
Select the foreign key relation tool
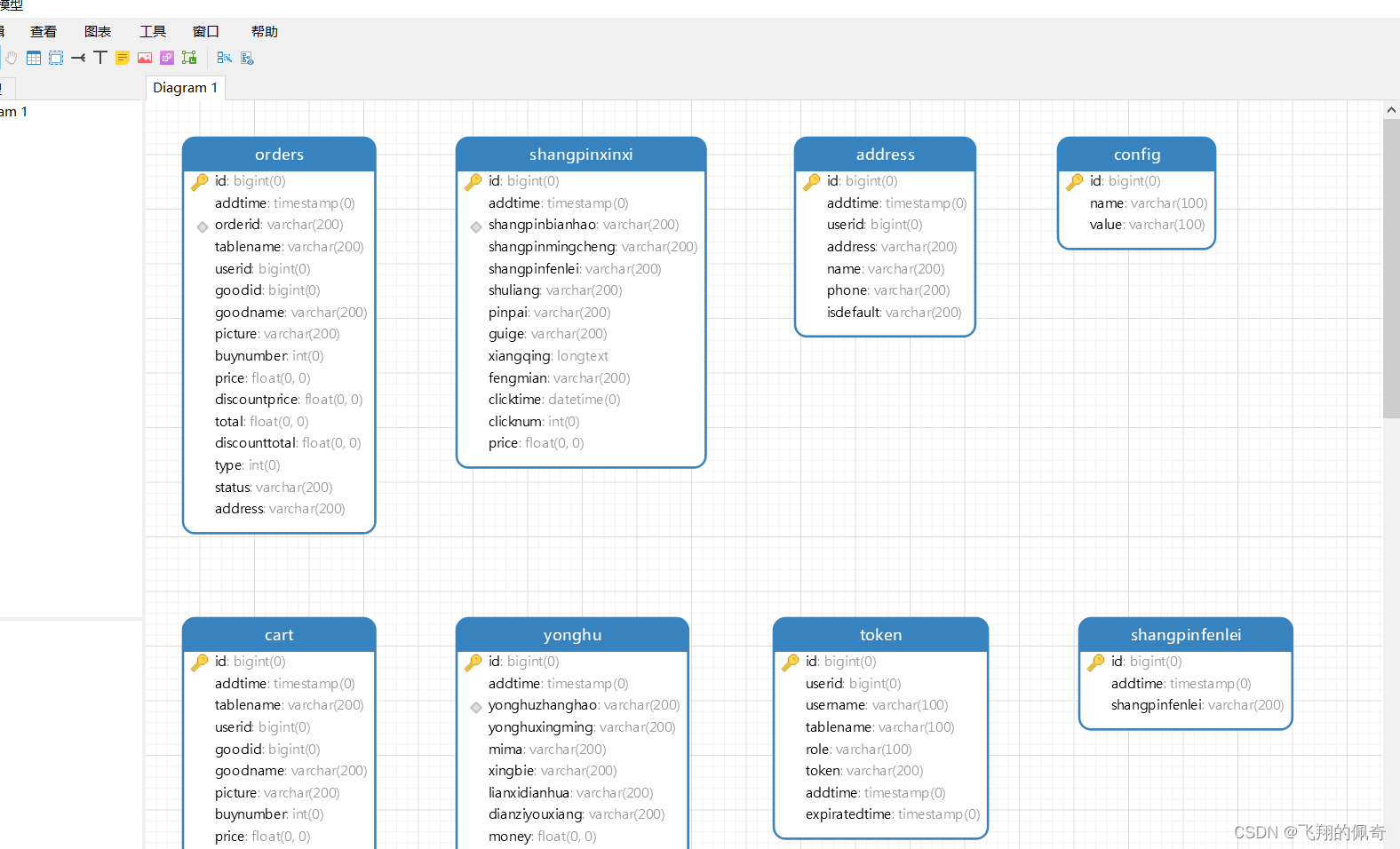[x=78, y=58]
